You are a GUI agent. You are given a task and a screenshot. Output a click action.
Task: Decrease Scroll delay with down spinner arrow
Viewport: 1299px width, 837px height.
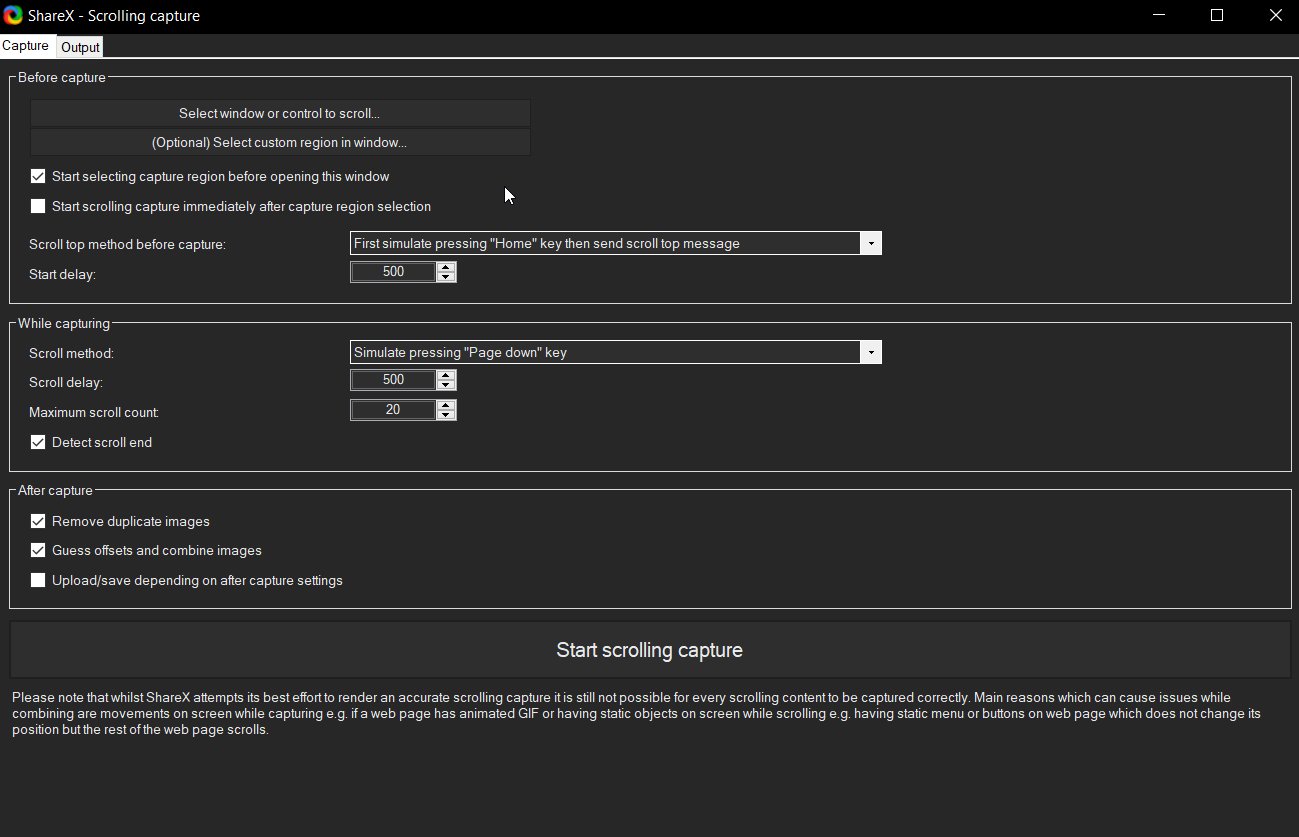coord(446,385)
